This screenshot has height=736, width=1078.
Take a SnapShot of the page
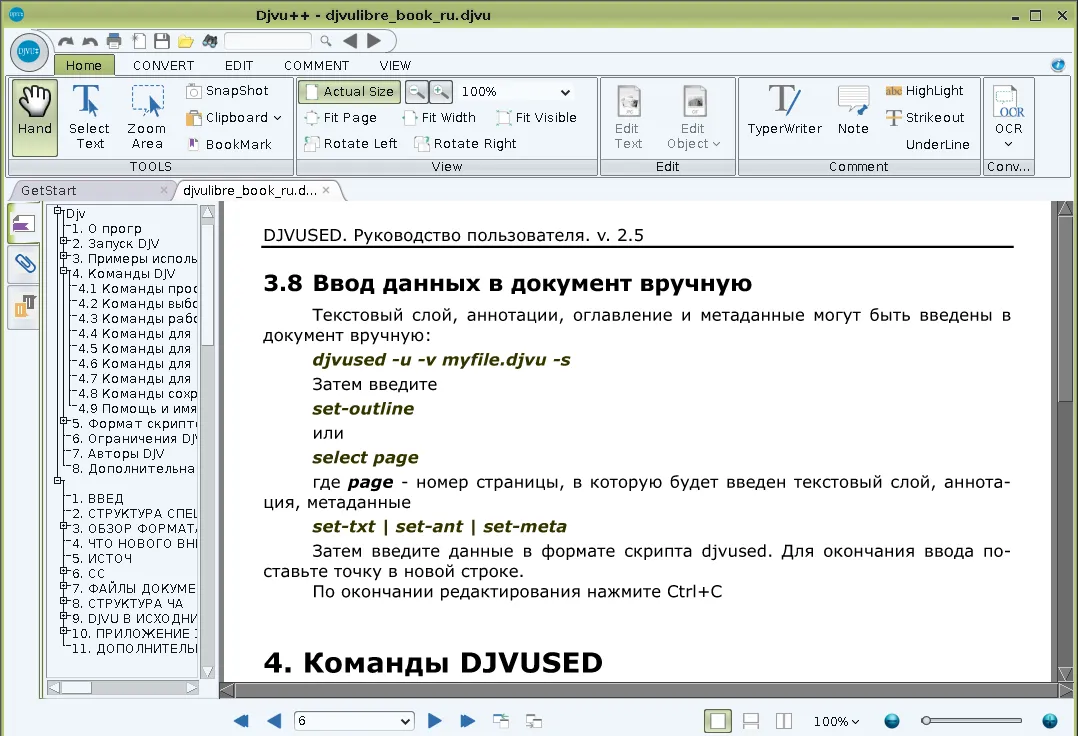pos(227,91)
